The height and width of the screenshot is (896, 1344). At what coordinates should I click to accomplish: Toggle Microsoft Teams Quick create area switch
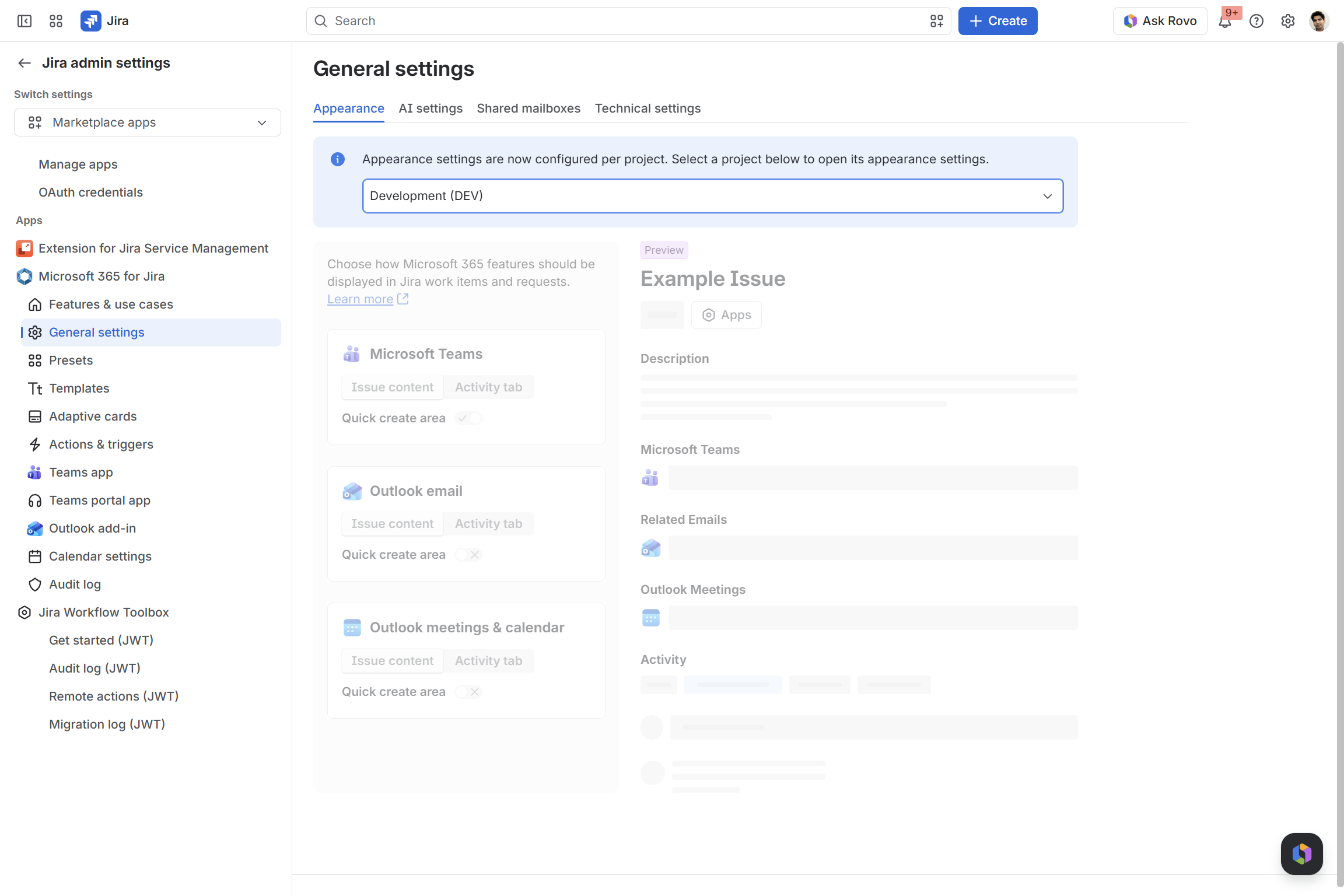pos(469,418)
